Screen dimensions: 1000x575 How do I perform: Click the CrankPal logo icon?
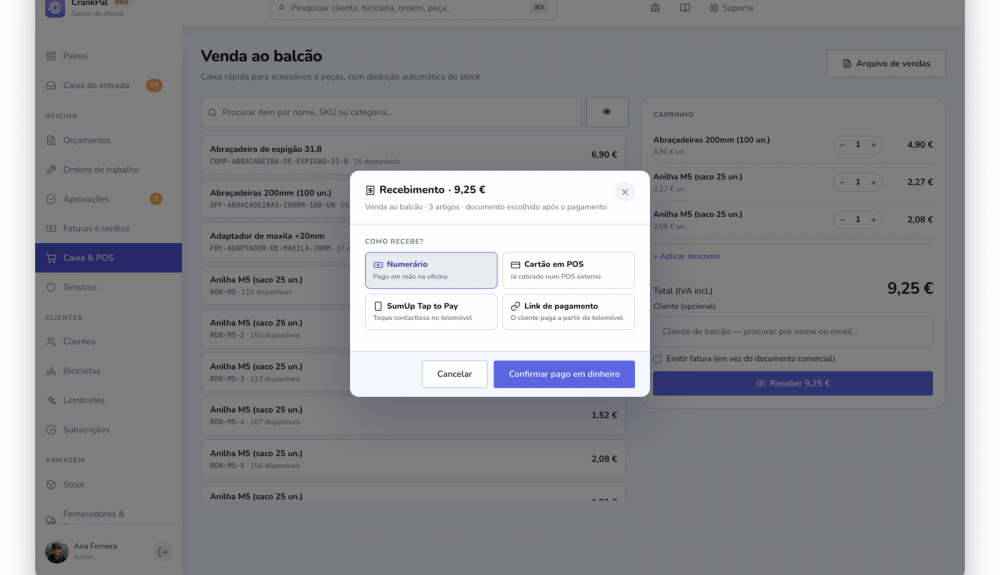pos(55,8)
